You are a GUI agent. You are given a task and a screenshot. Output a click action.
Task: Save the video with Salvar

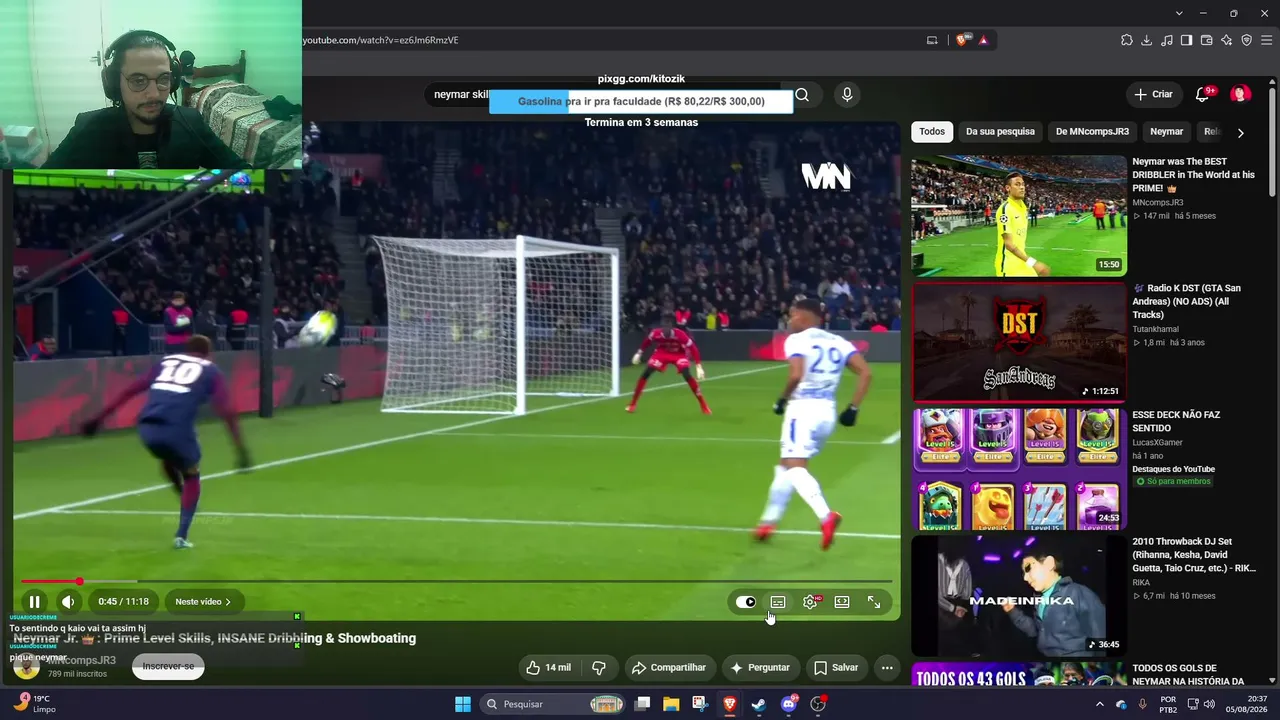[836, 668]
